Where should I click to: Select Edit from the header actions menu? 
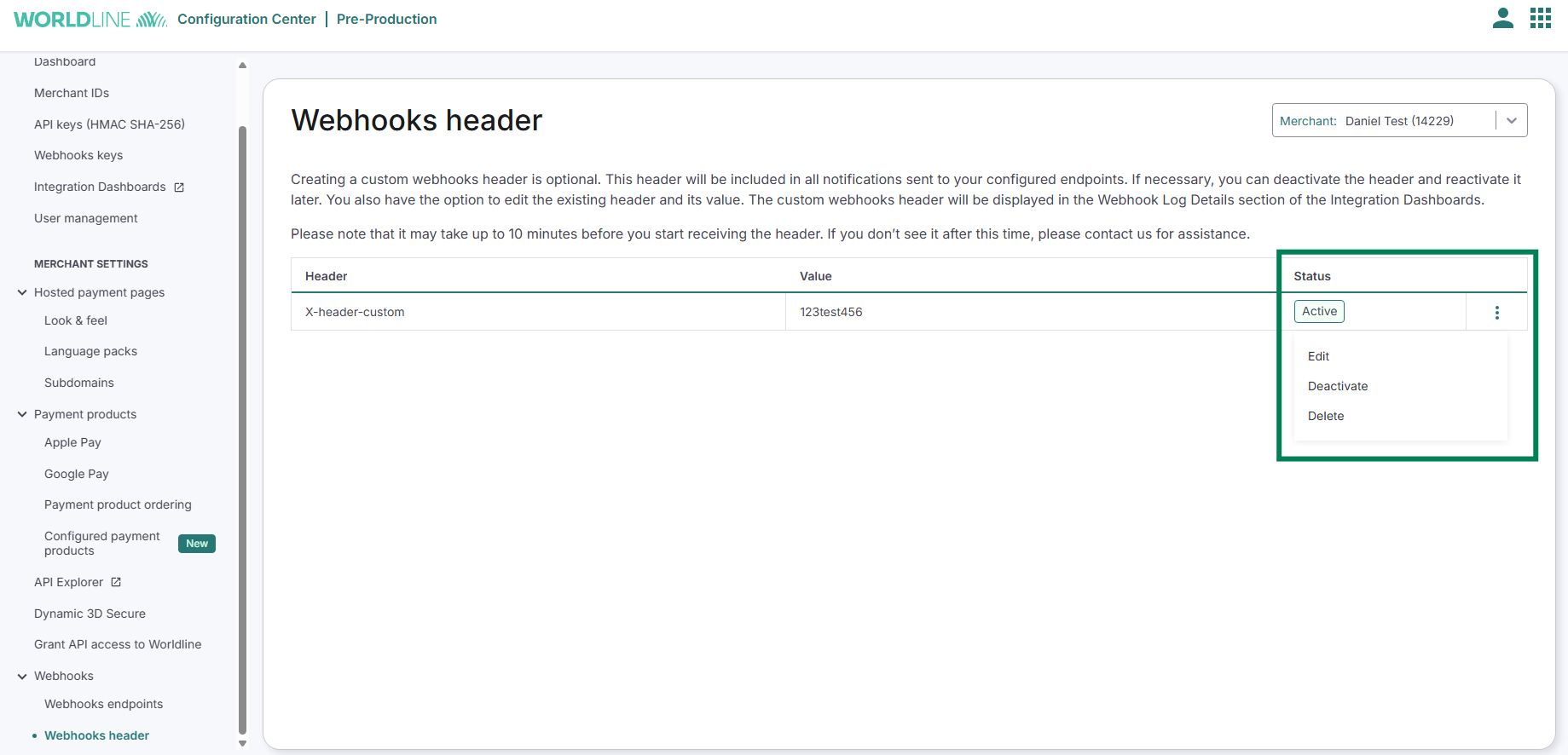click(x=1318, y=356)
